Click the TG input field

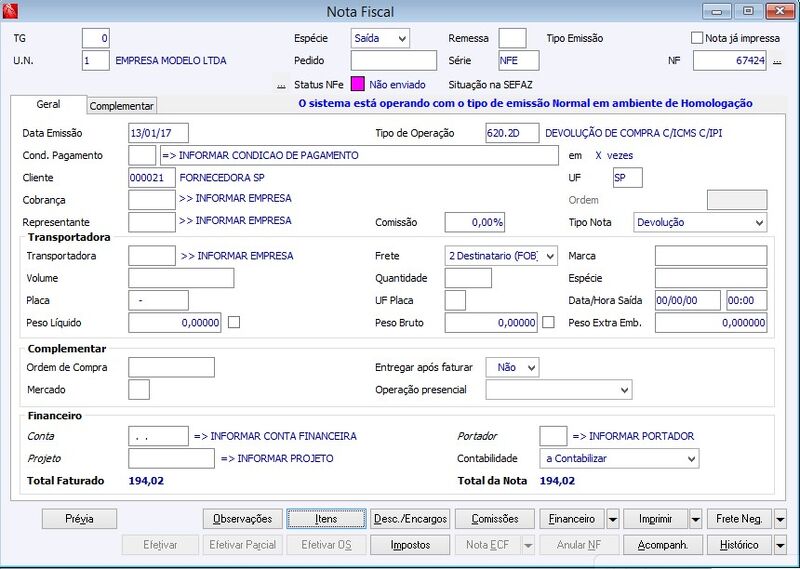(x=95, y=38)
